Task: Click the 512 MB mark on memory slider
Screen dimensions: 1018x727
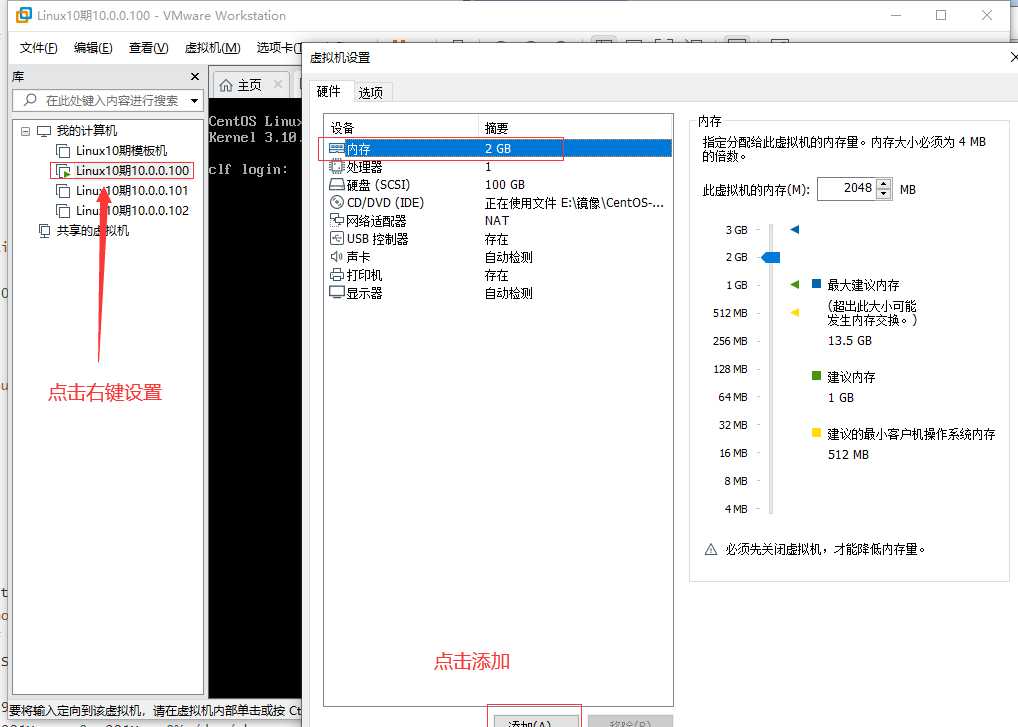Action: pyautogui.click(x=730, y=313)
